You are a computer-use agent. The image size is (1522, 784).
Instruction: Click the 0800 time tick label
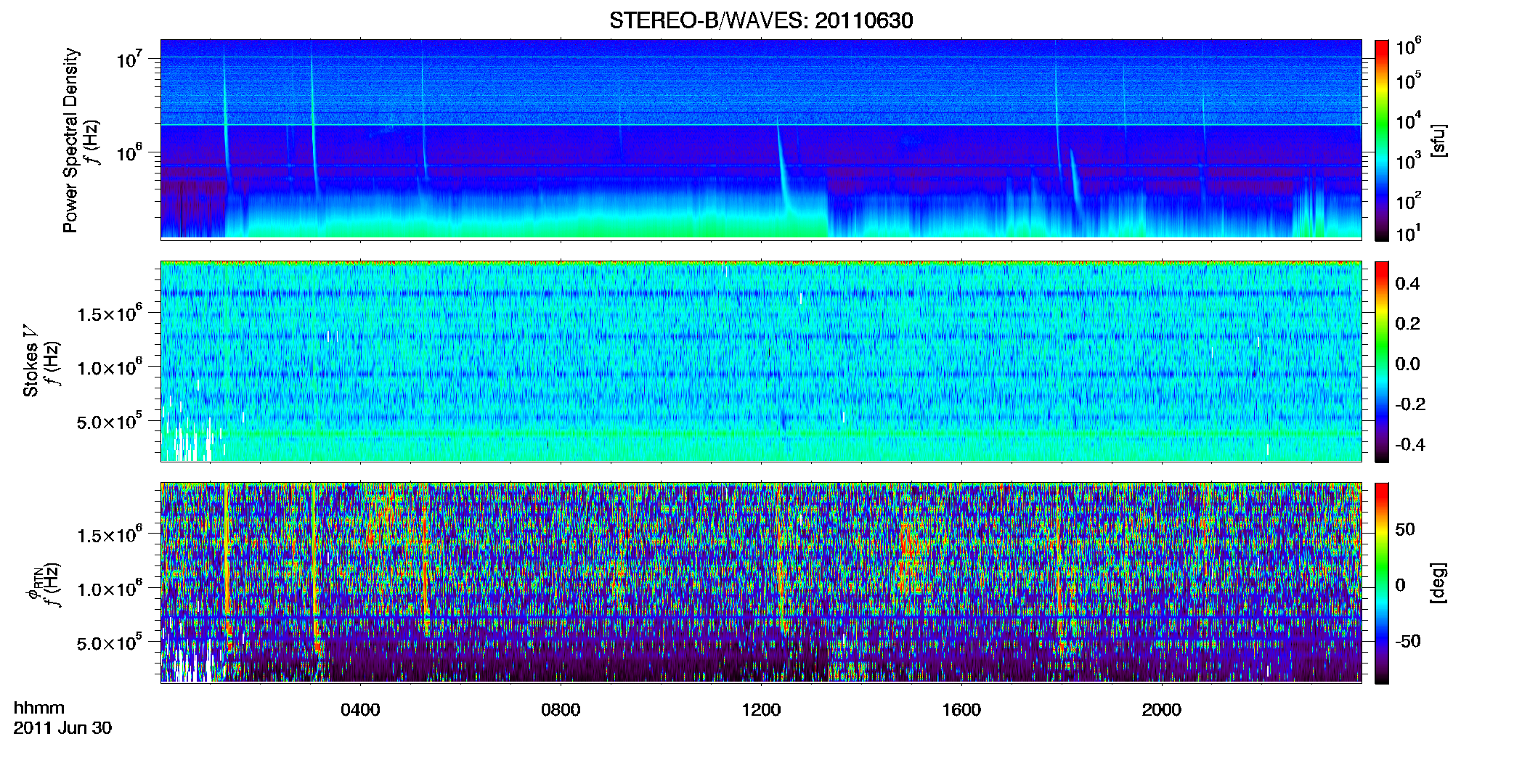pyautogui.click(x=561, y=710)
